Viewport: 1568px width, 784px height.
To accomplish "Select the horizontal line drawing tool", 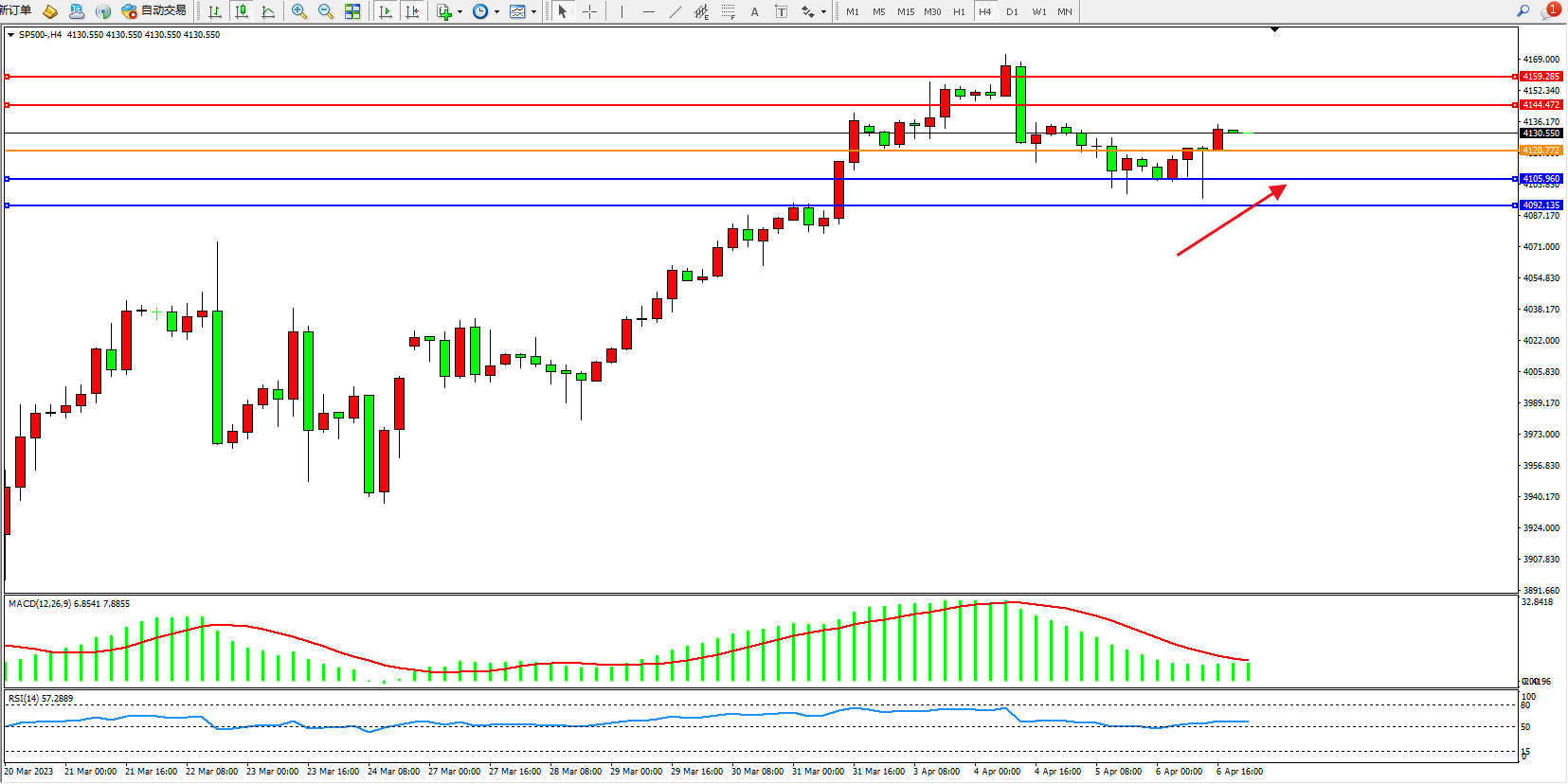I will pos(648,11).
